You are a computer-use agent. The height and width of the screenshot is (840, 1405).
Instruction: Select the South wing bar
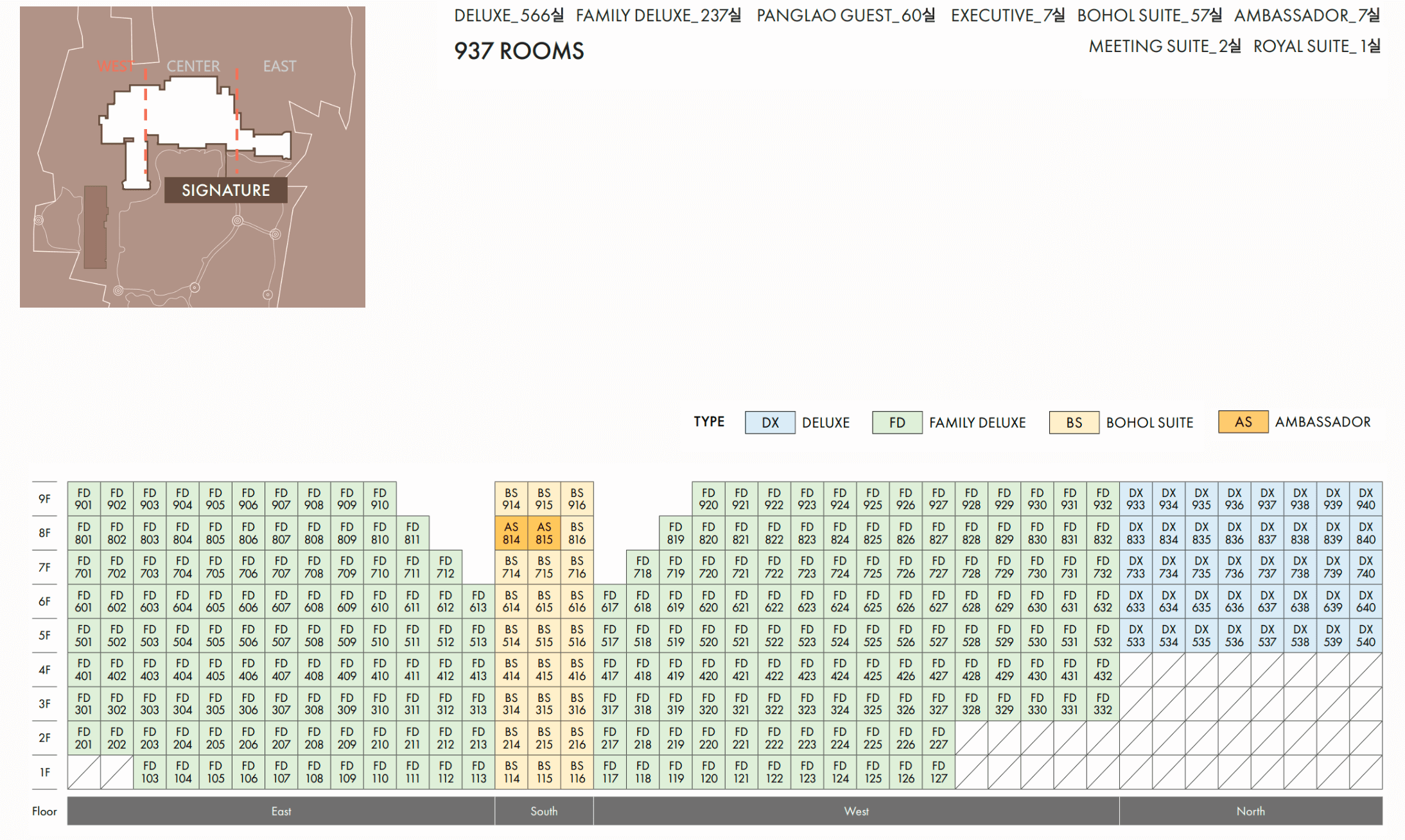coord(544,811)
